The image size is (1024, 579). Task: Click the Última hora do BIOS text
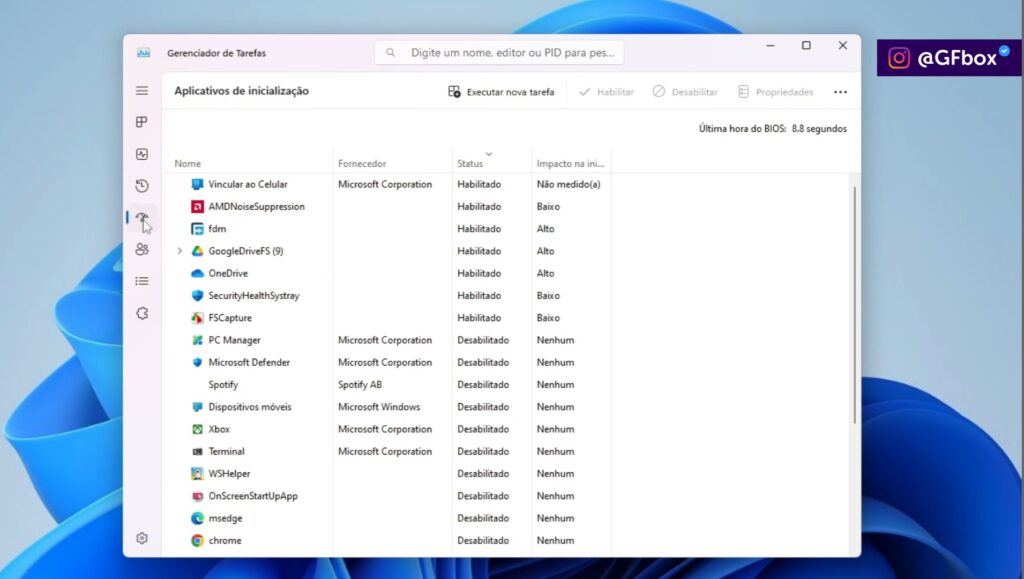coord(773,129)
